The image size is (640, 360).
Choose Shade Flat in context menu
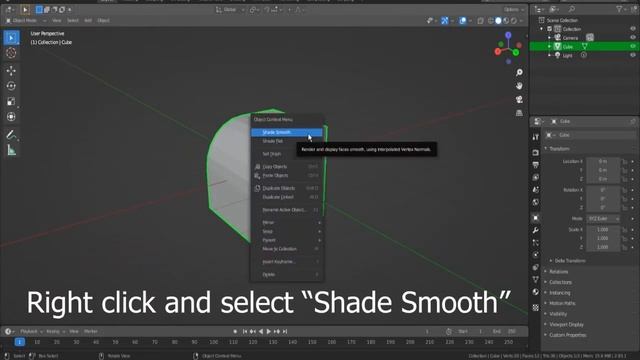click(287, 141)
